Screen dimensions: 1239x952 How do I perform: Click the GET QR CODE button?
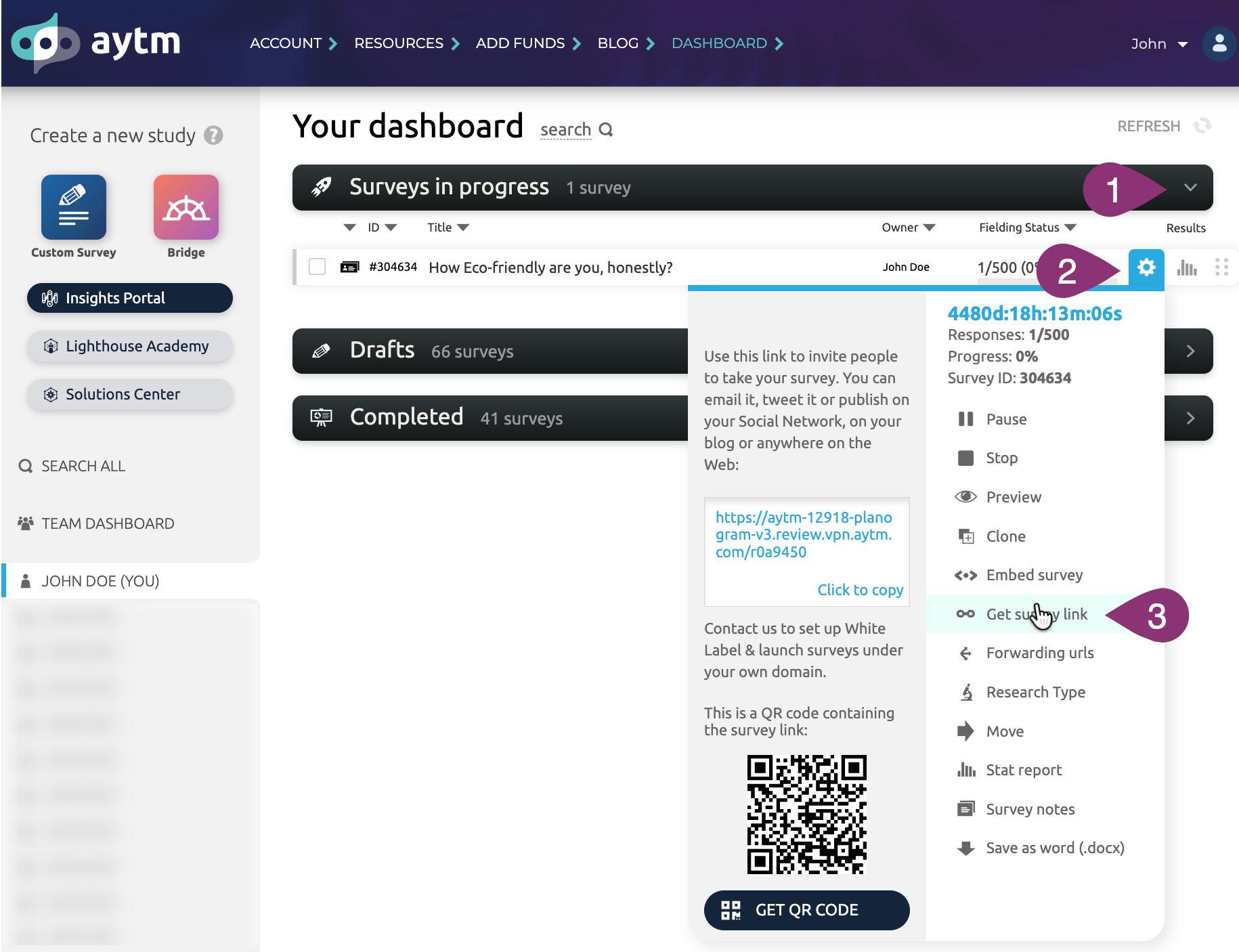pyautogui.click(x=807, y=910)
